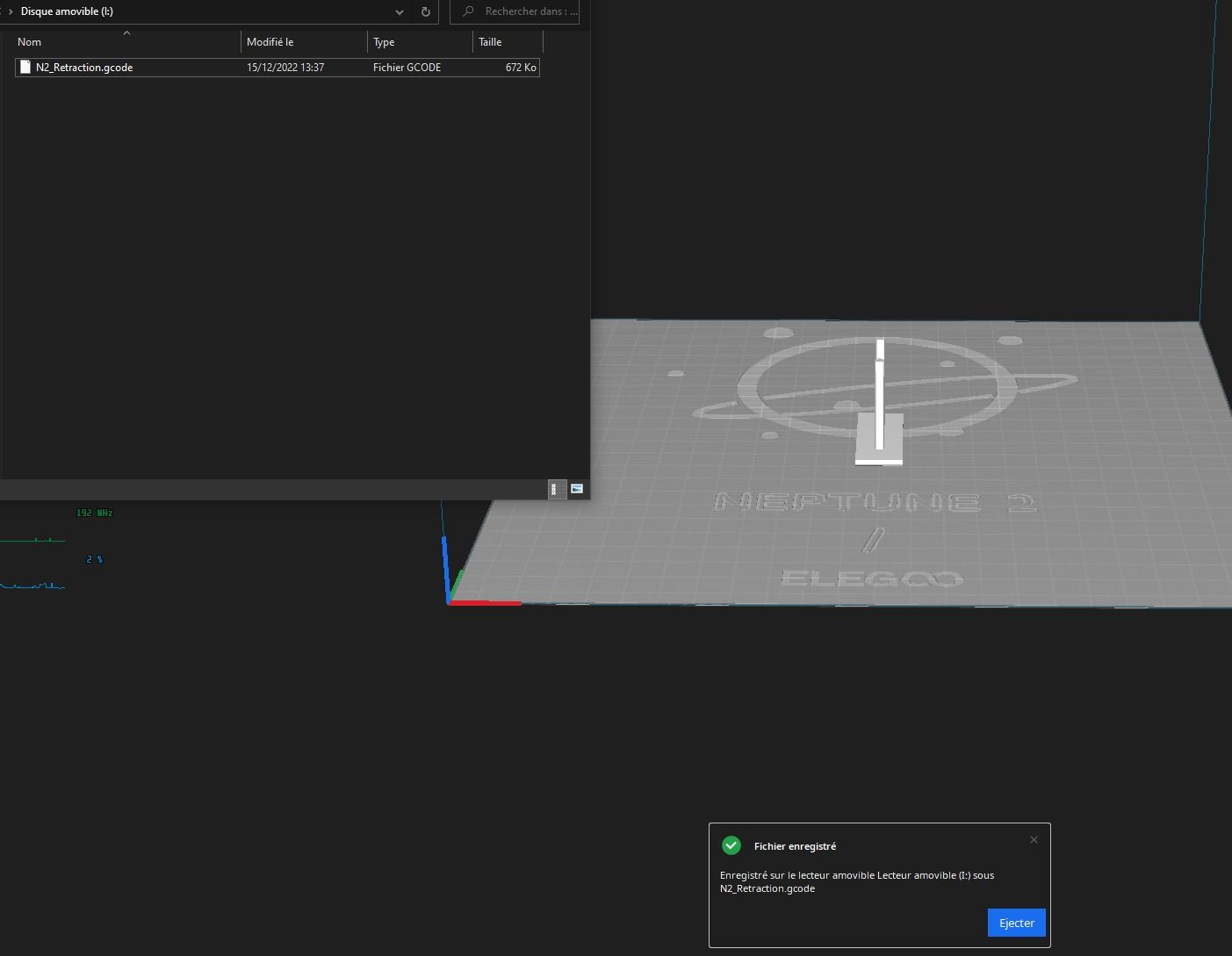Viewport: 1232px width, 956px height.
Task: Sort files by the Nom column
Action: coord(126,42)
